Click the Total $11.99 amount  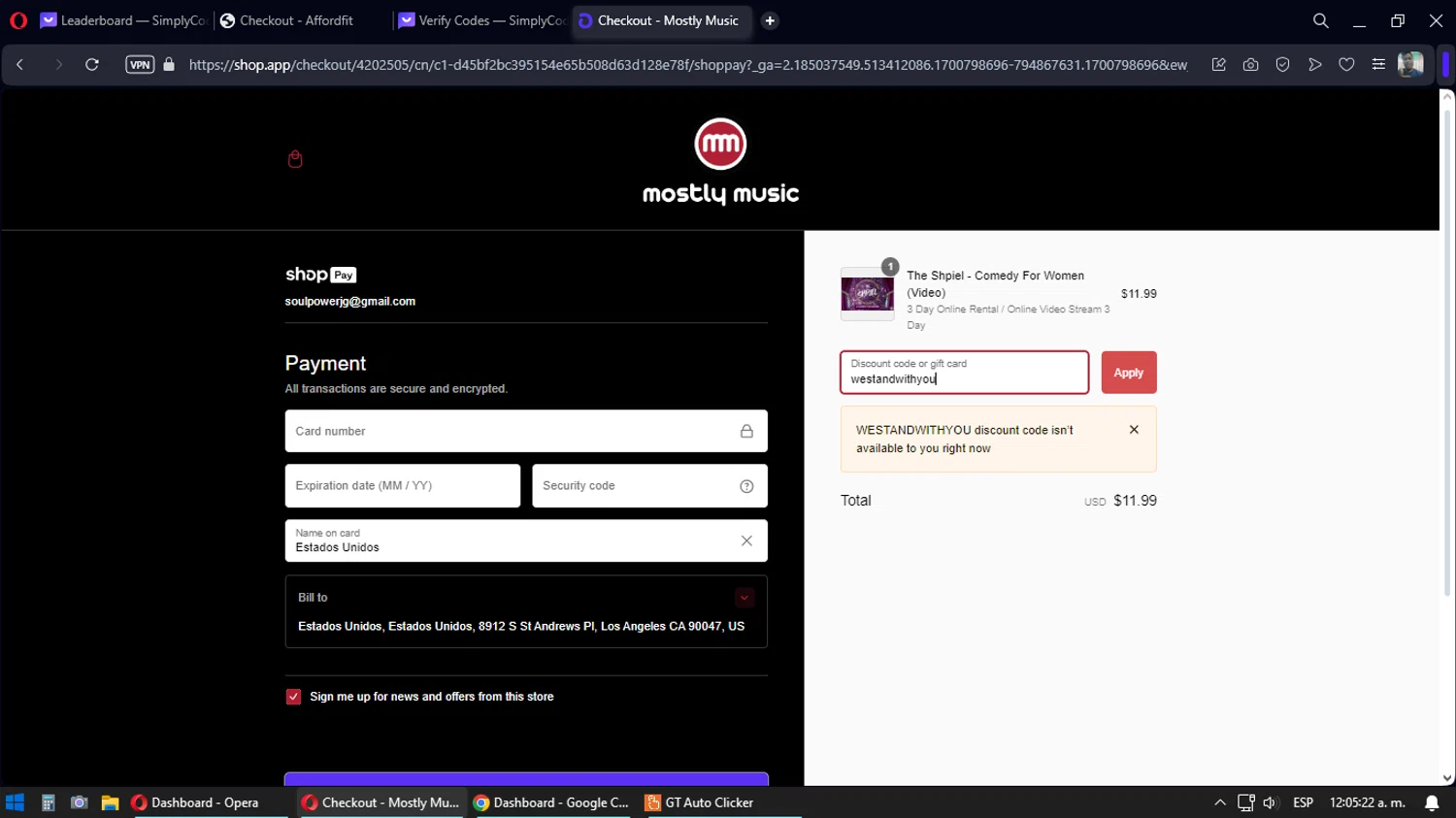coord(1135,501)
